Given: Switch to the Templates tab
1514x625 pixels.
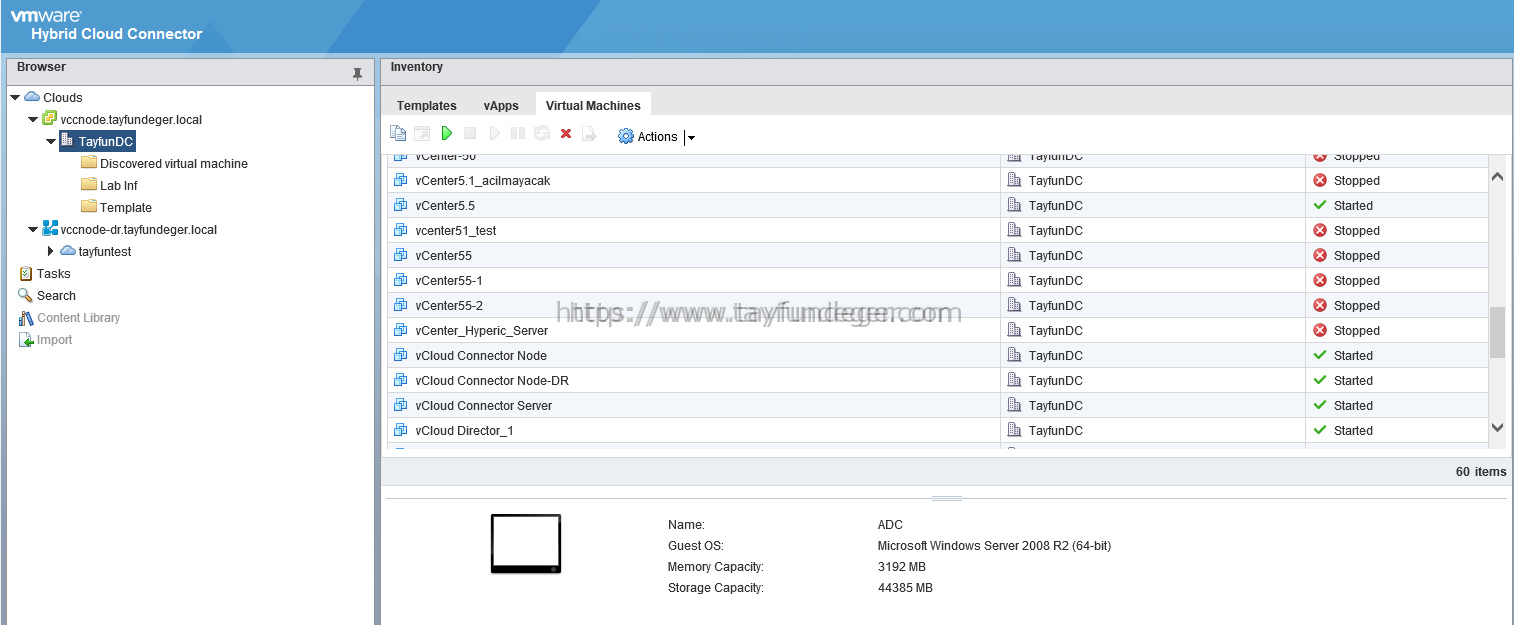Looking at the screenshot, I should click(427, 106).
